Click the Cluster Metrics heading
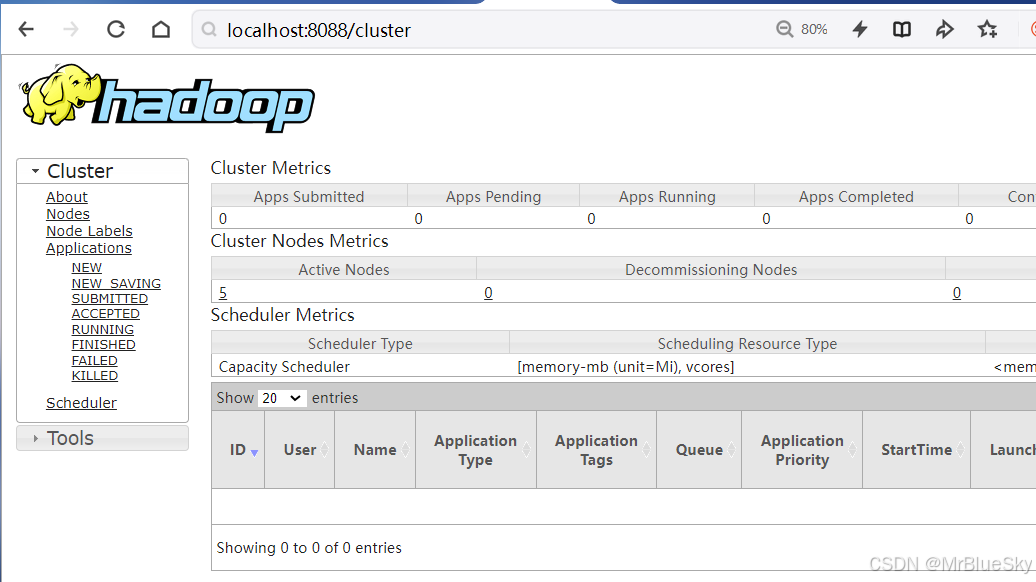Viewport: 1036px width, 582px height. click(x=271, y=168)
